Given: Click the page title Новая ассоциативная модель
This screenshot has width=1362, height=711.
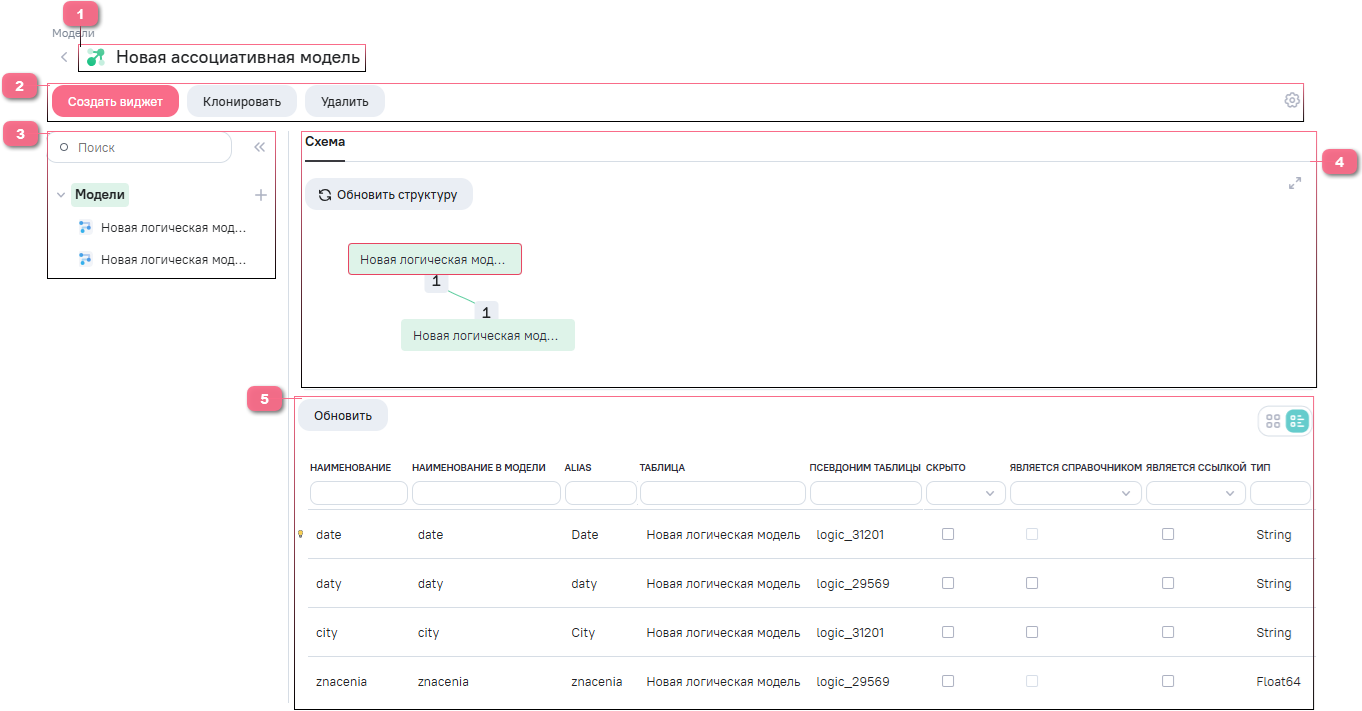Looking at the screenshot, I should pos(238,57).
